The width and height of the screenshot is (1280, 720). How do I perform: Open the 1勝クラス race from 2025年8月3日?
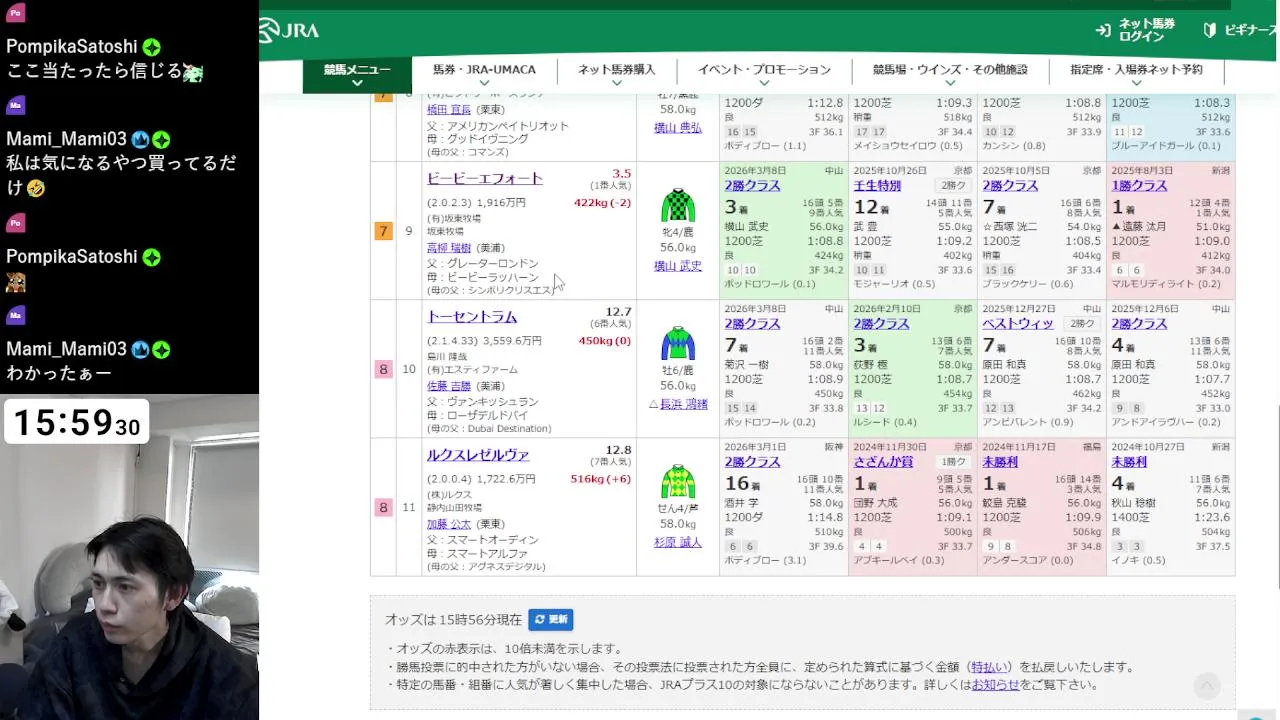[x=1139, y=186]
